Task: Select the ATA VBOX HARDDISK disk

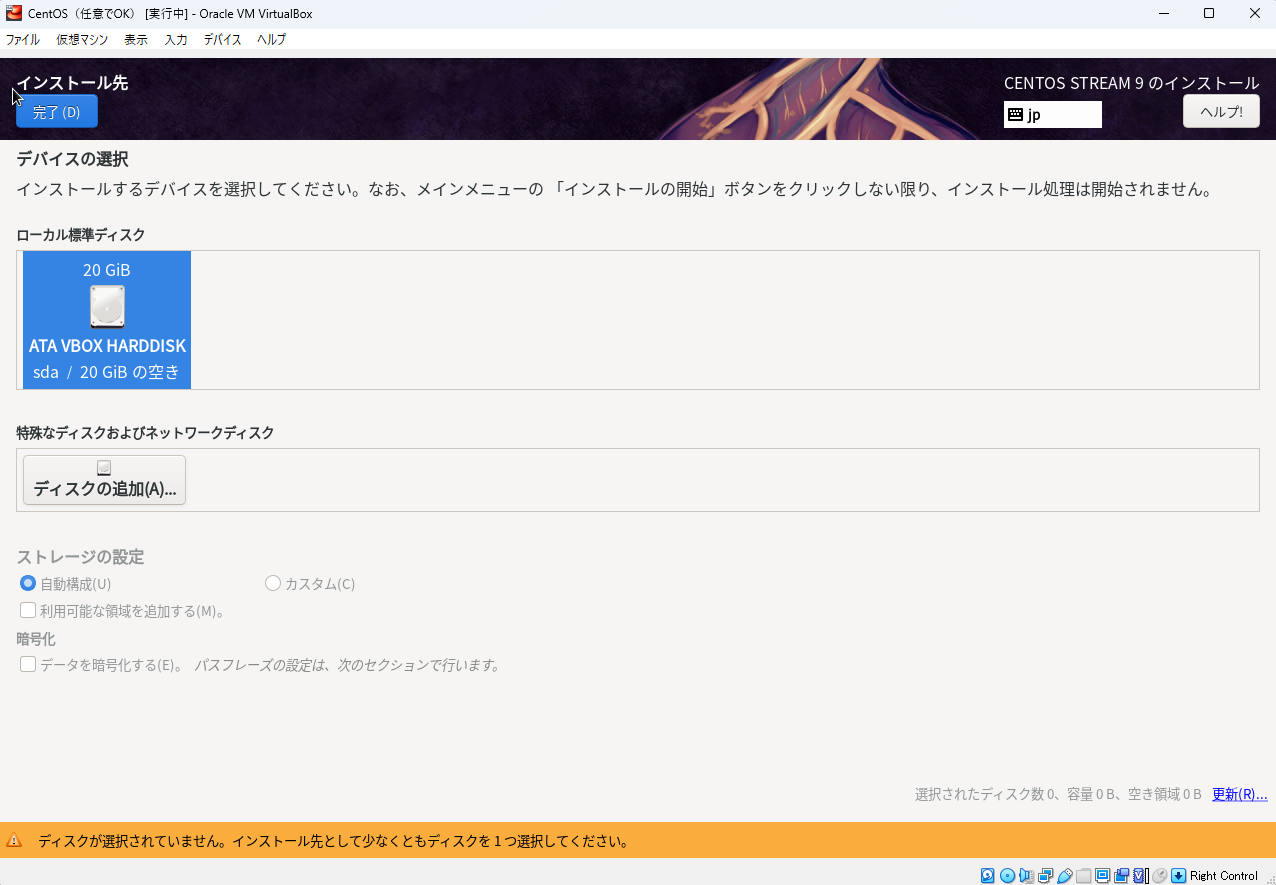Action: coord(106,320)
